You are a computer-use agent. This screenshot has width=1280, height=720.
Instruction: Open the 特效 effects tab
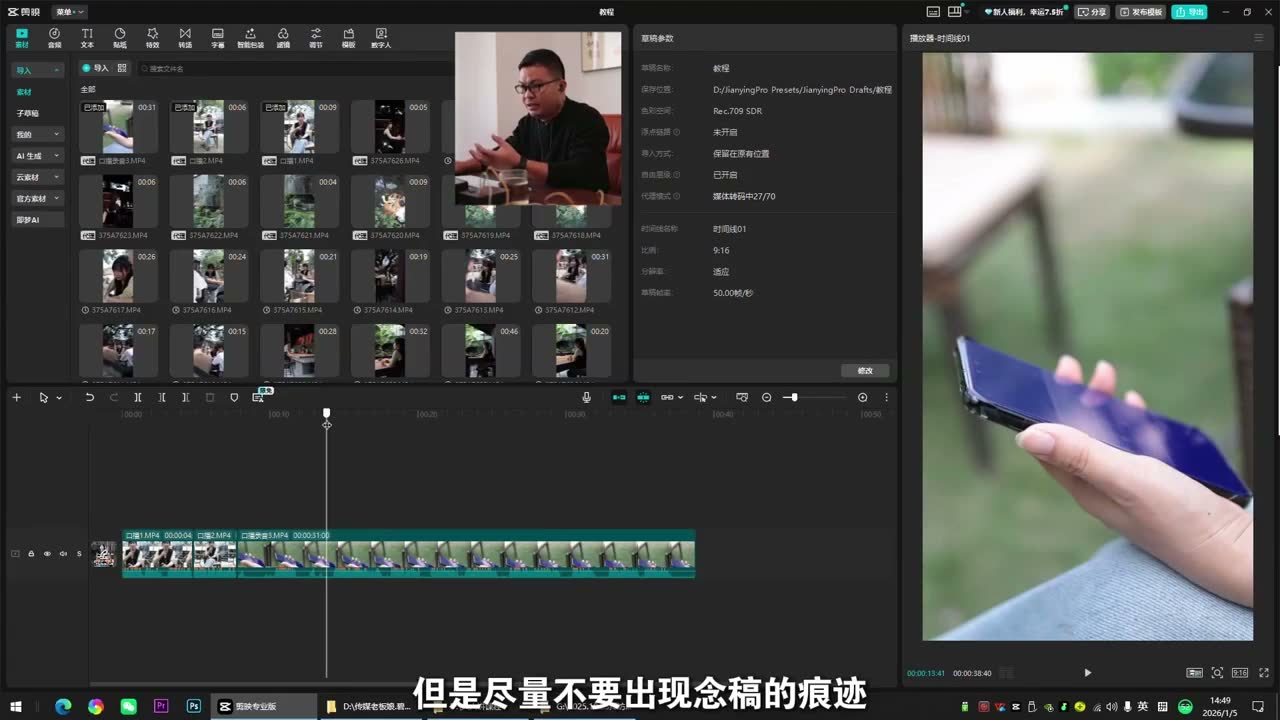152,38
